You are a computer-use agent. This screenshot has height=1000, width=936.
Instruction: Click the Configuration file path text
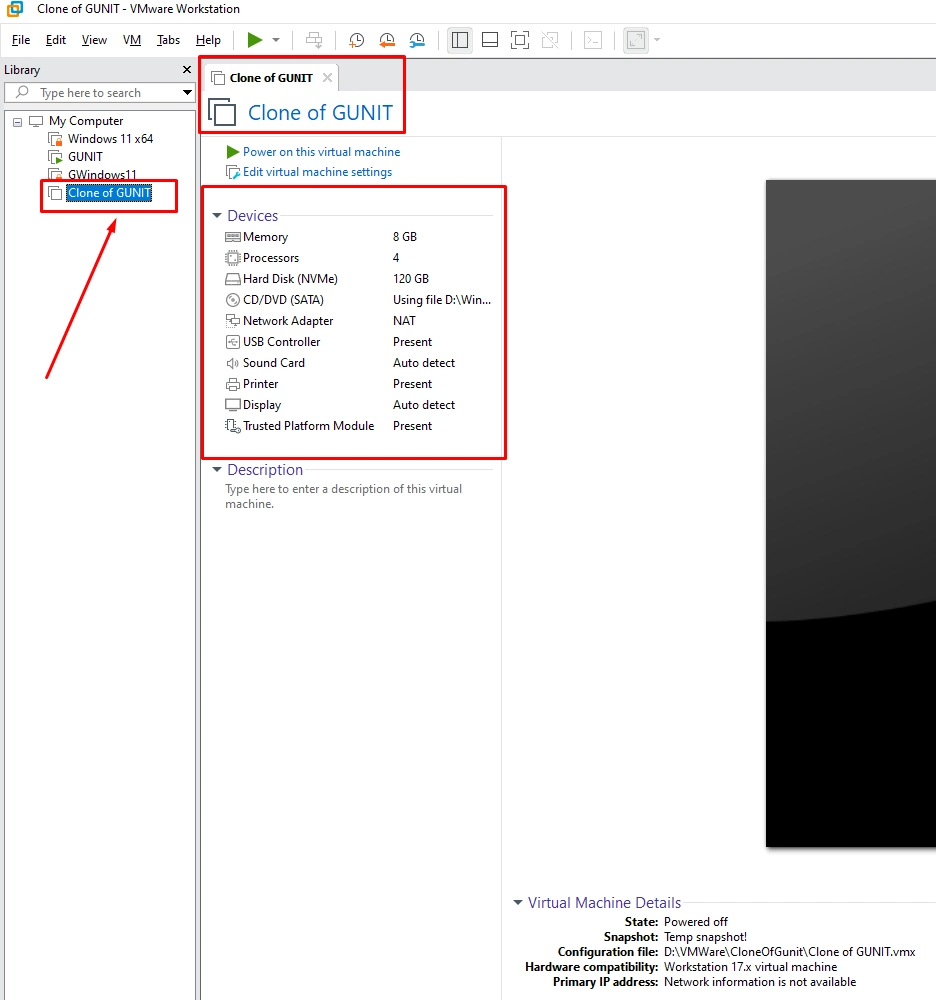click(789, 952)
